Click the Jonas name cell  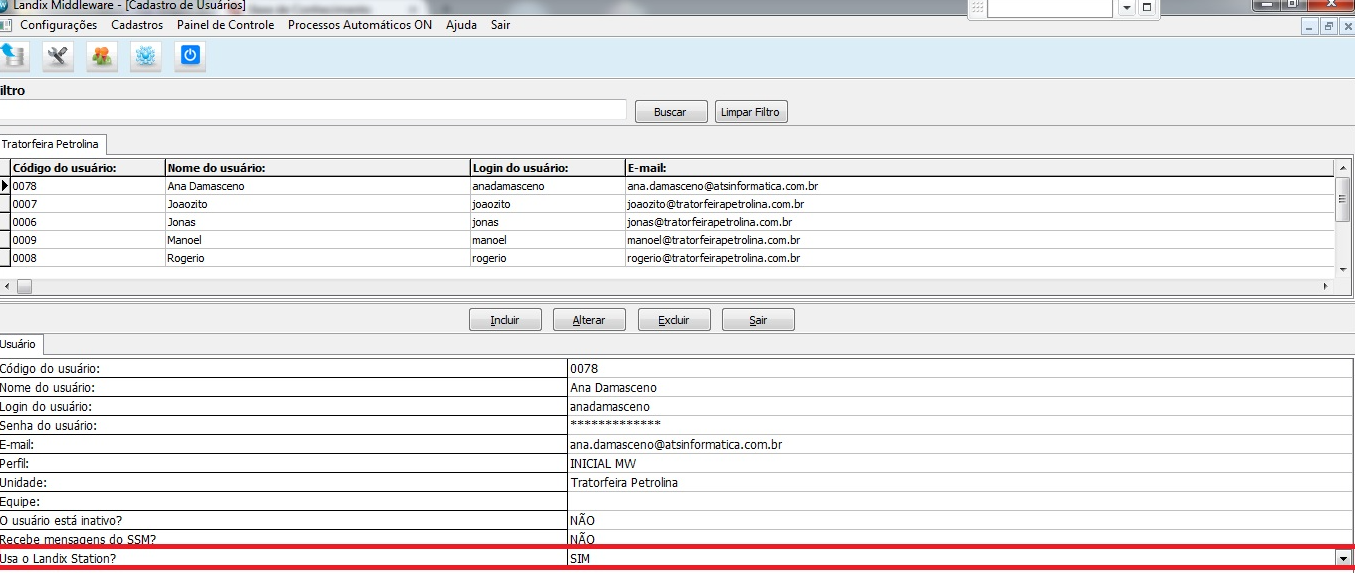[318, 222]
